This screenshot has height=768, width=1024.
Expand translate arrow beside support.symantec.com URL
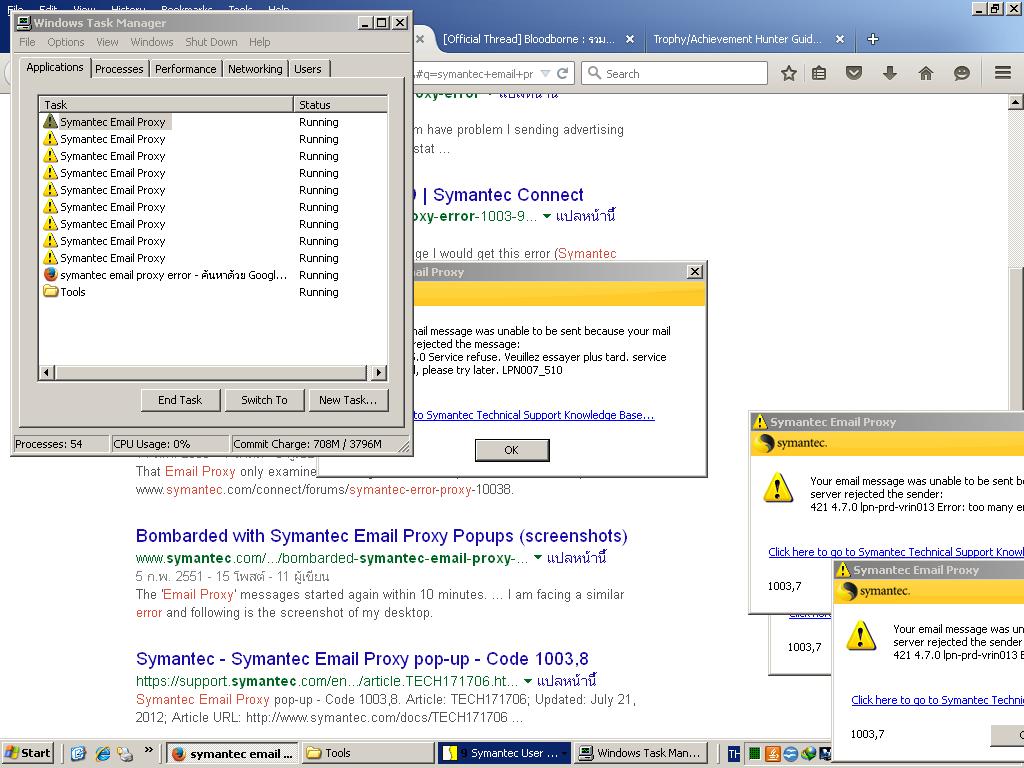coord(528,680)
